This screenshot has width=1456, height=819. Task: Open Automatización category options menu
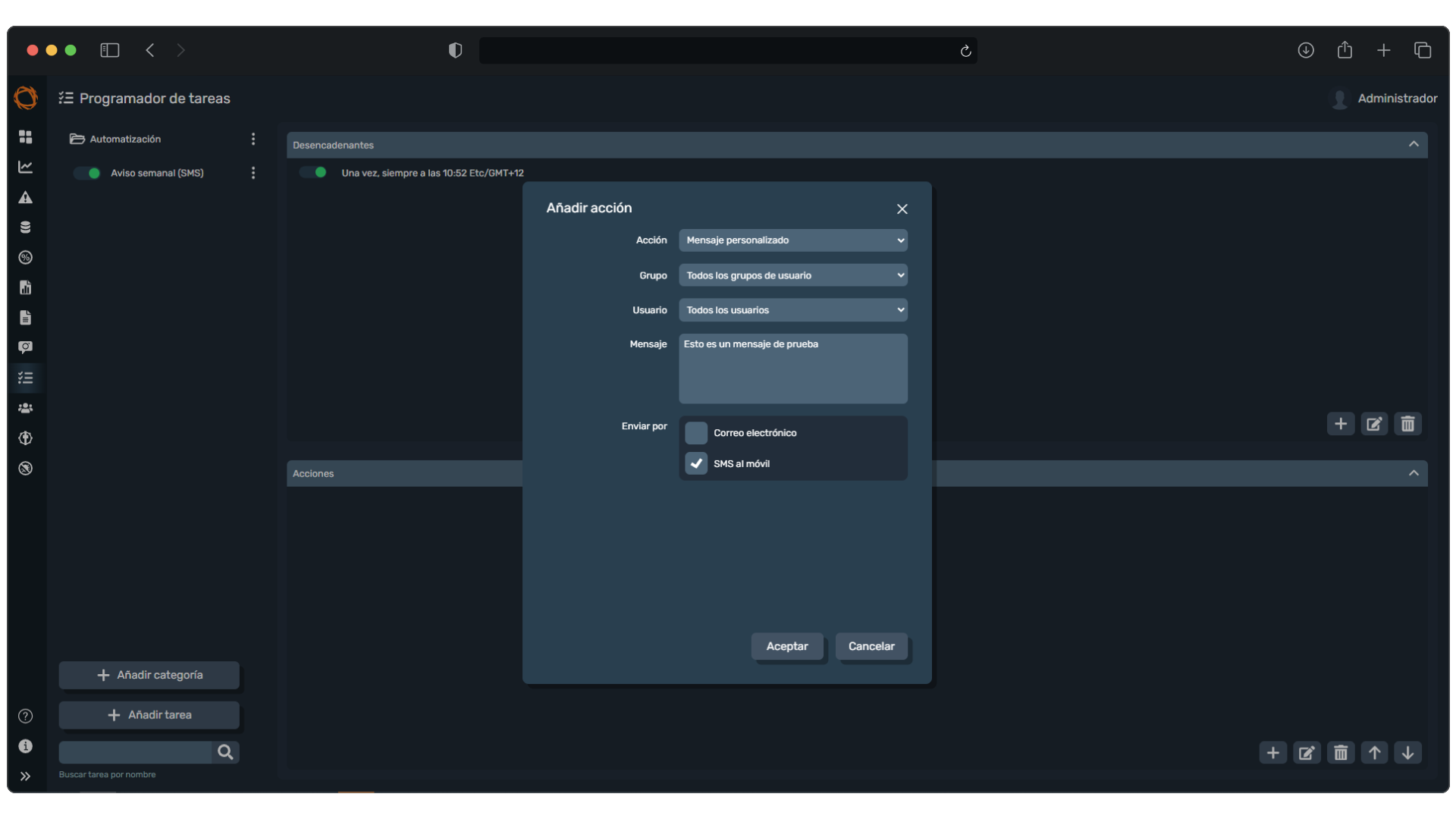coord(253,139)
